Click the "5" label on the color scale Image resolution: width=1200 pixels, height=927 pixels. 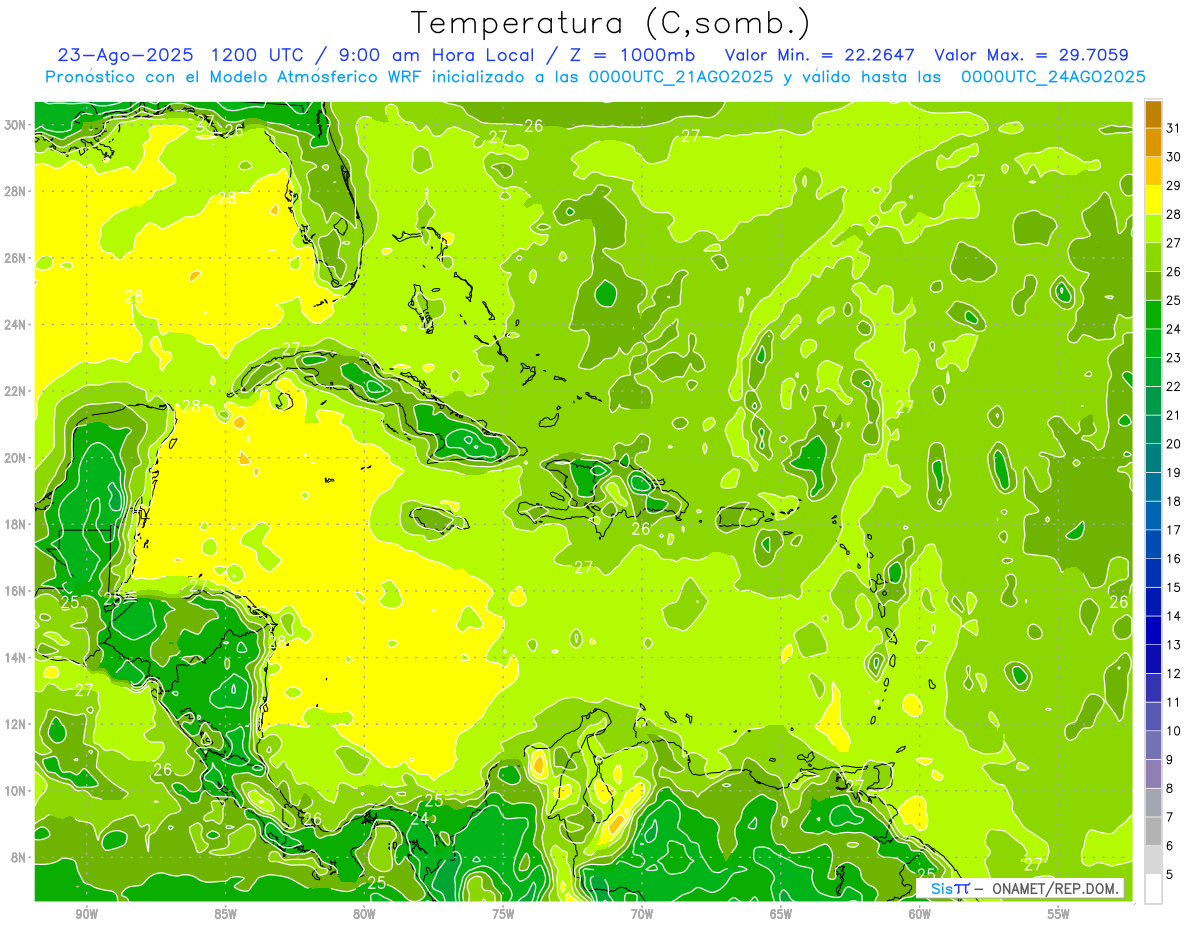point(1170,875)
